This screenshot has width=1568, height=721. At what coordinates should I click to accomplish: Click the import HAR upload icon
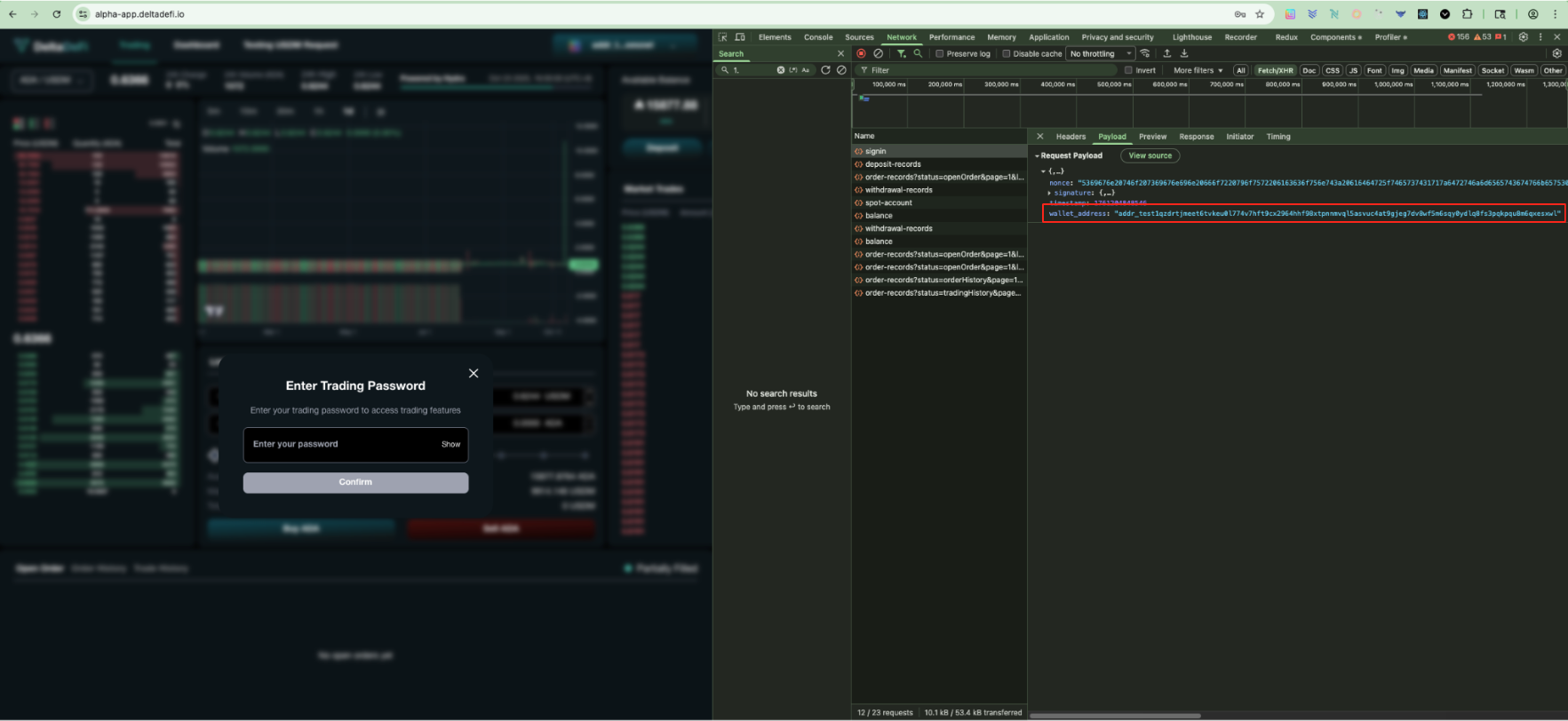pos(1167,54)
